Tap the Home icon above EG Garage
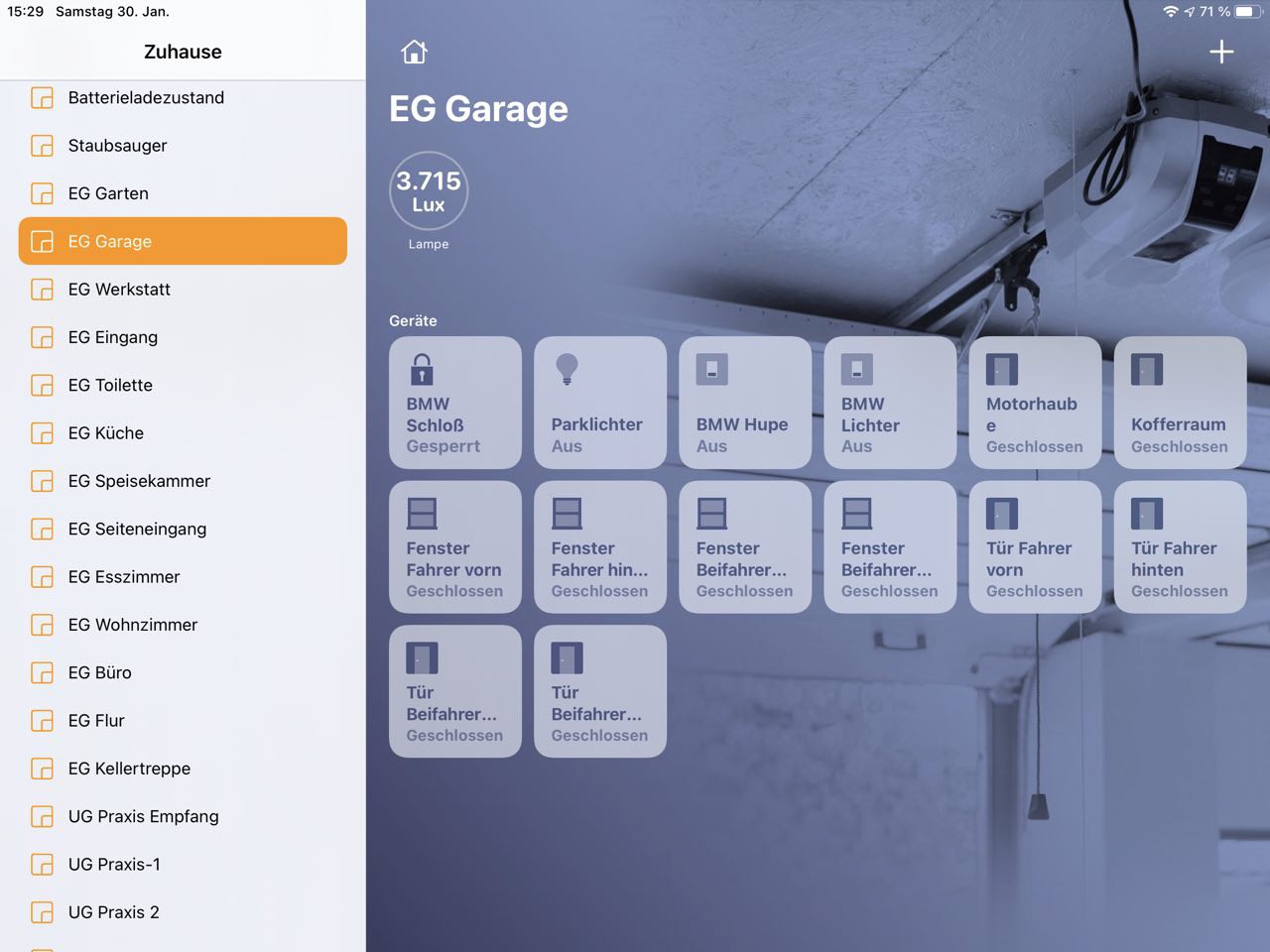Screen dimensions: 1270x952 414,52
